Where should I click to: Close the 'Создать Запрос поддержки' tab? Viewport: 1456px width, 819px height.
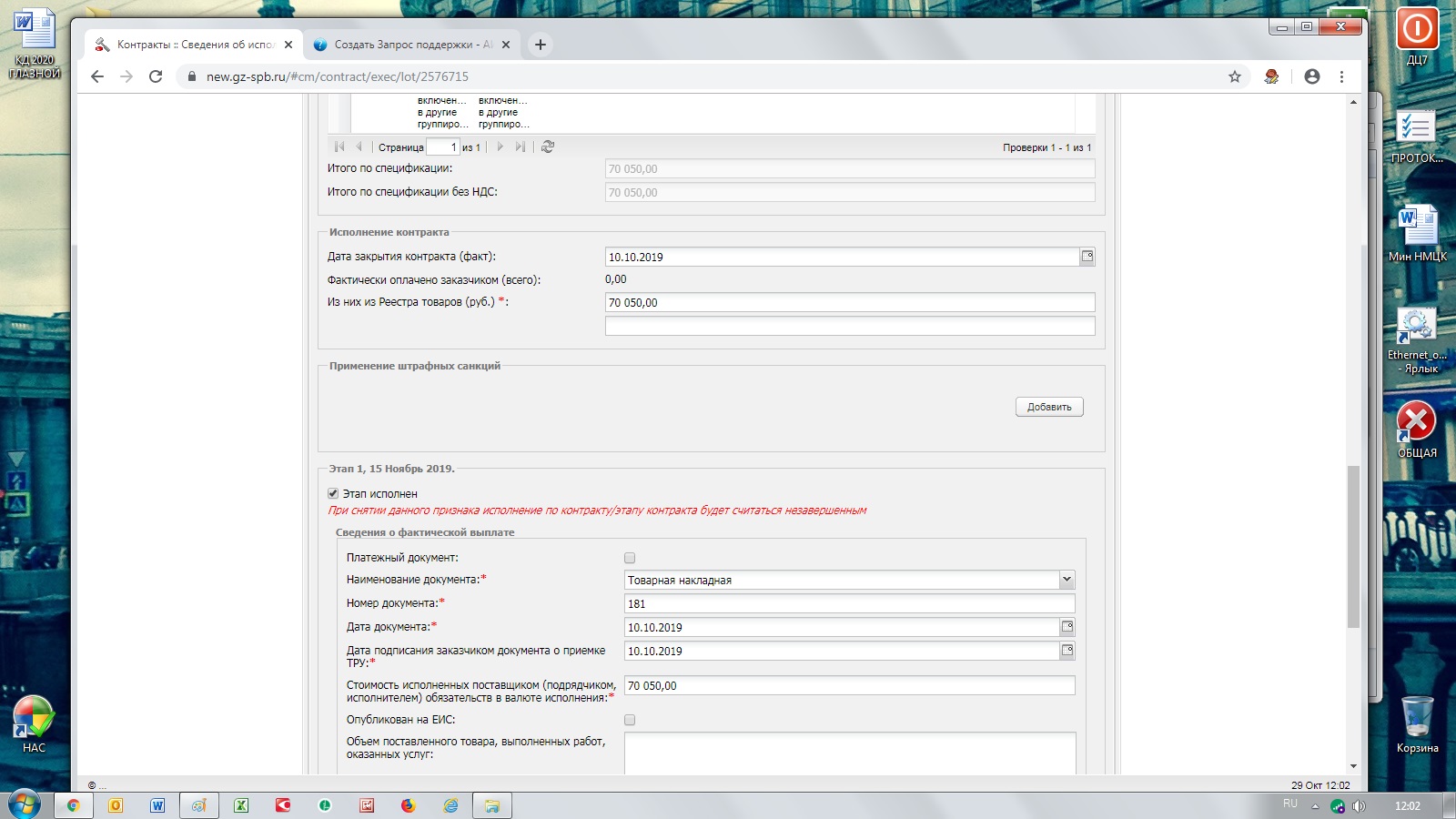coord(506,45)
